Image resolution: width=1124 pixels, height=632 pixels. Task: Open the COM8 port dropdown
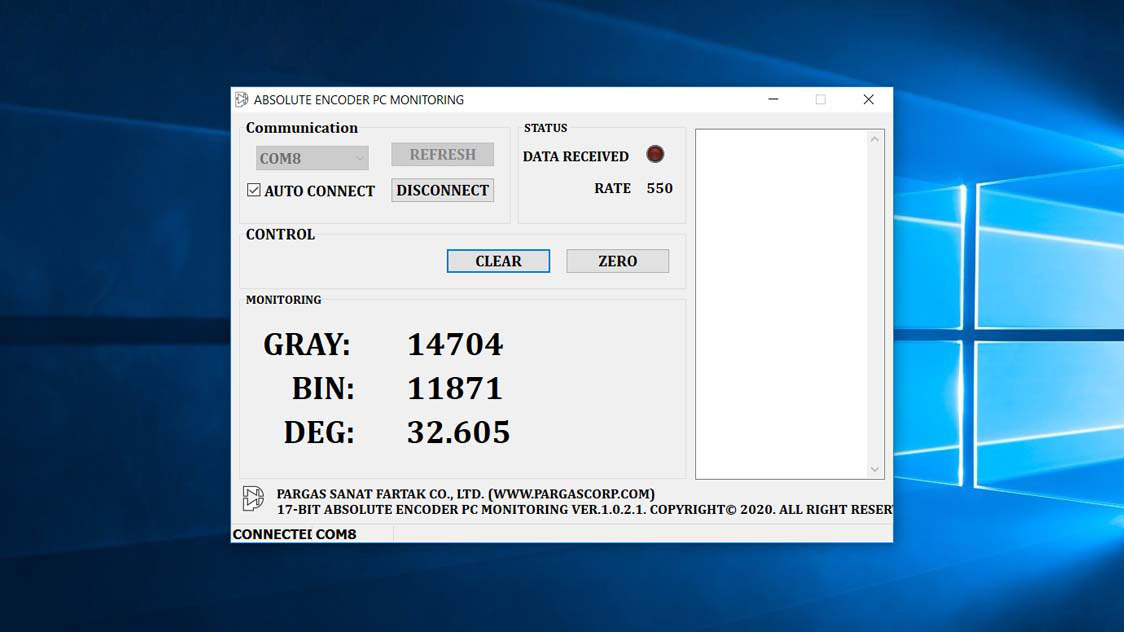(x=312, y=158)
